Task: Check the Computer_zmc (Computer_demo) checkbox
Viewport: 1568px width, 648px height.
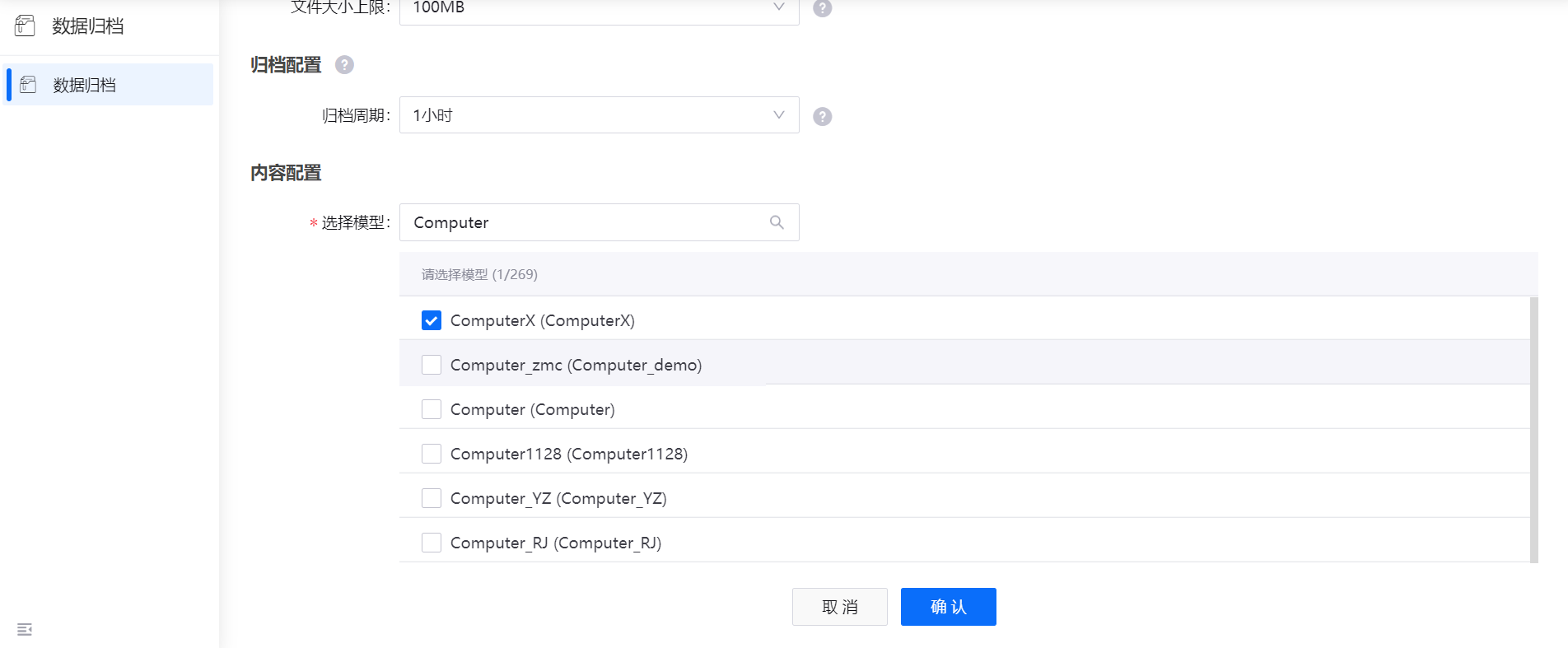Action: (432, 365)
